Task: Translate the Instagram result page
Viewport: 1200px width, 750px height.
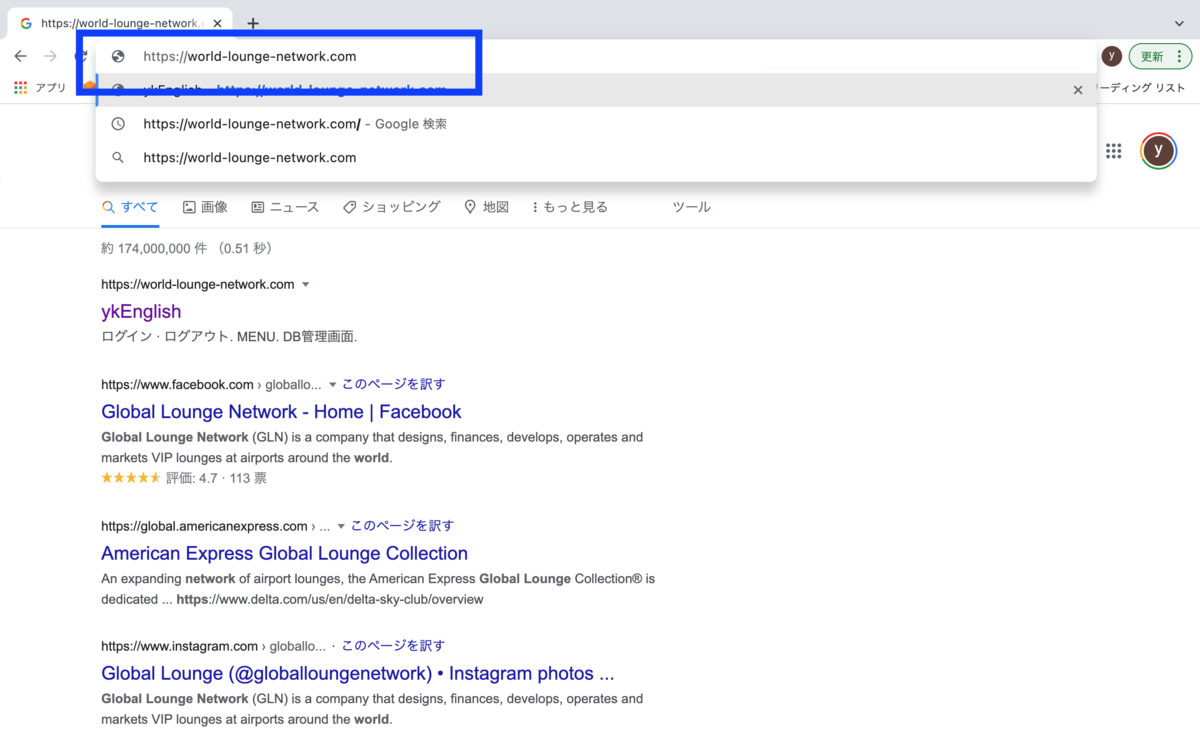Action: (393, 646)
